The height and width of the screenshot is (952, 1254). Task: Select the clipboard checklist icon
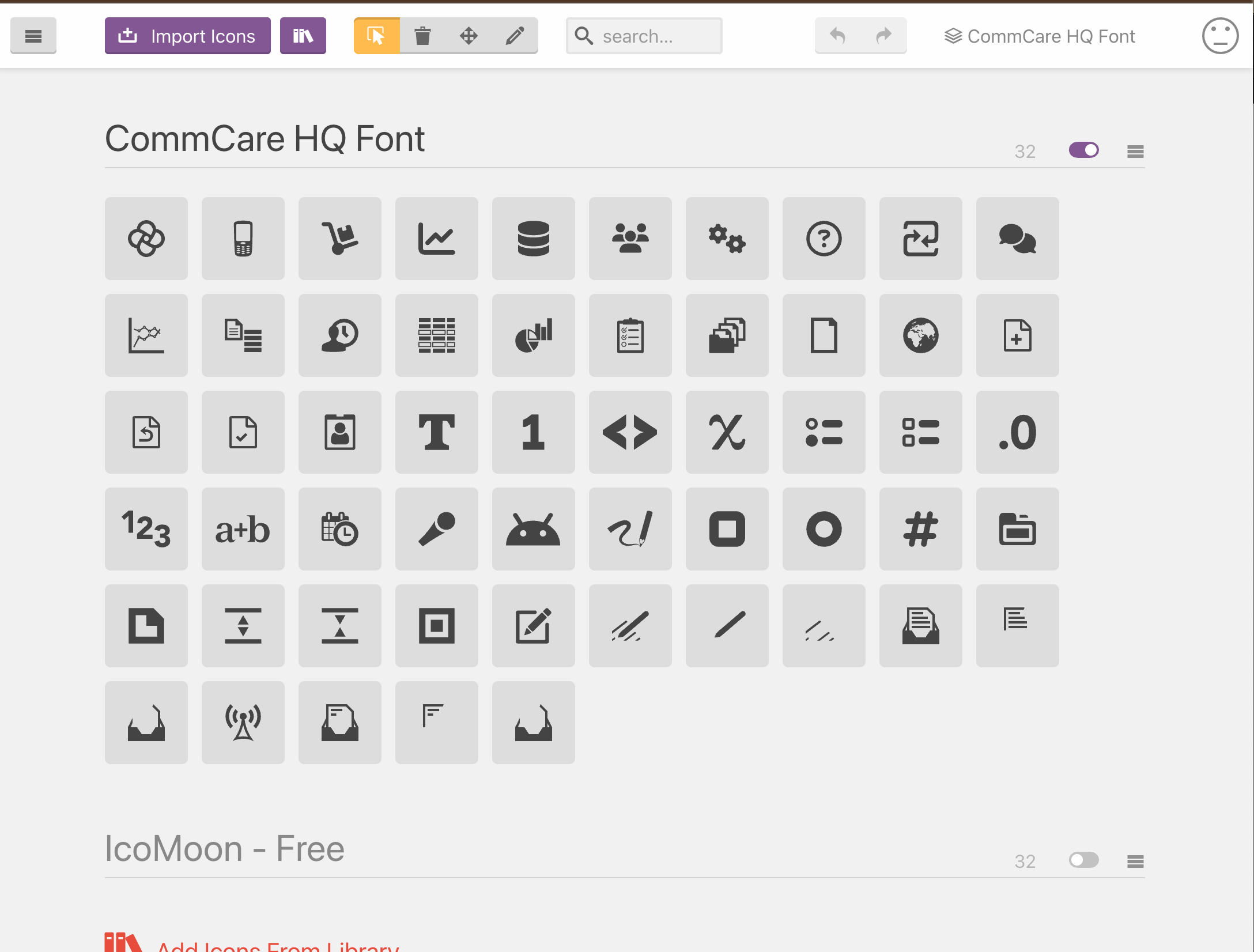630,335
